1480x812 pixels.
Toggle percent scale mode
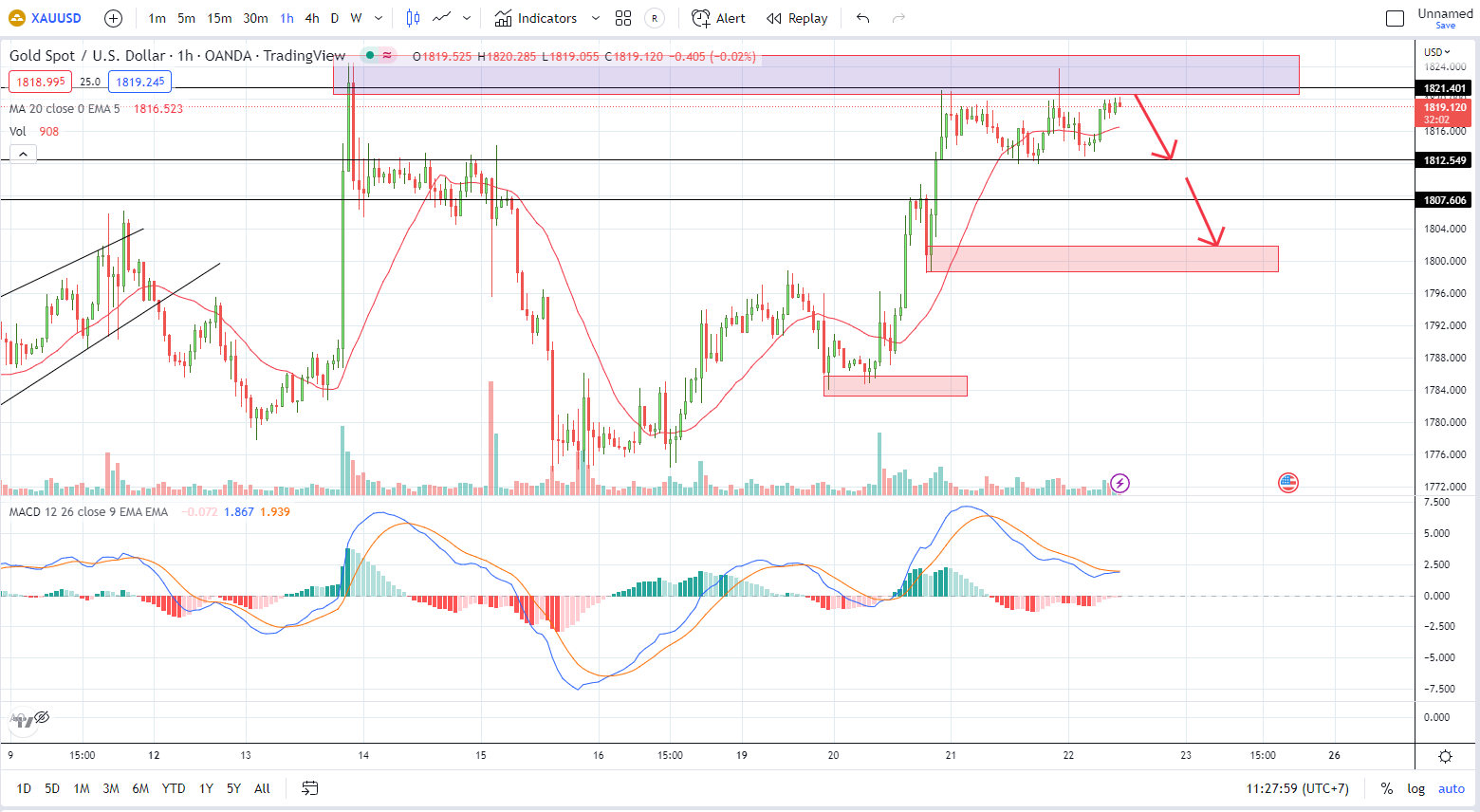click(x=1386, y=788)
